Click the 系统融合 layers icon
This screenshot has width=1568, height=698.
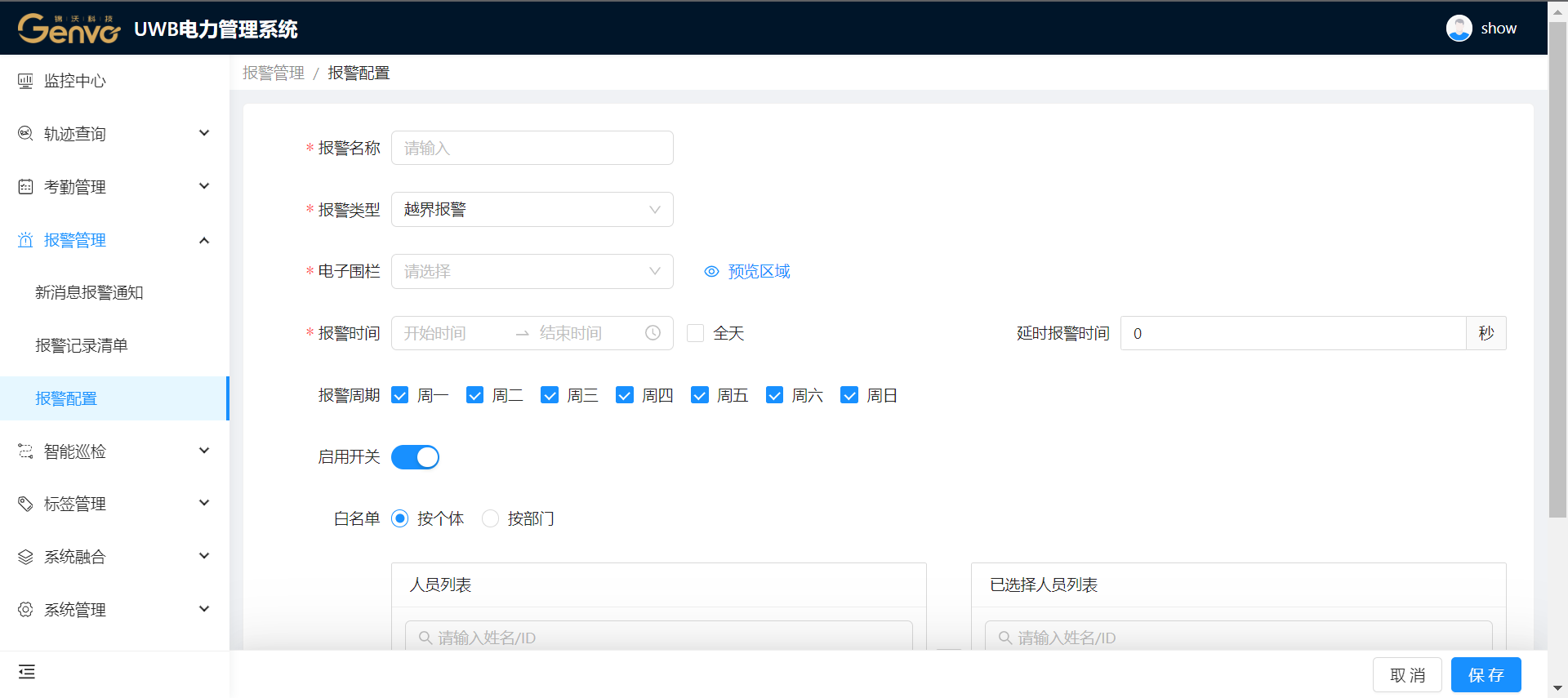(25, 557)
